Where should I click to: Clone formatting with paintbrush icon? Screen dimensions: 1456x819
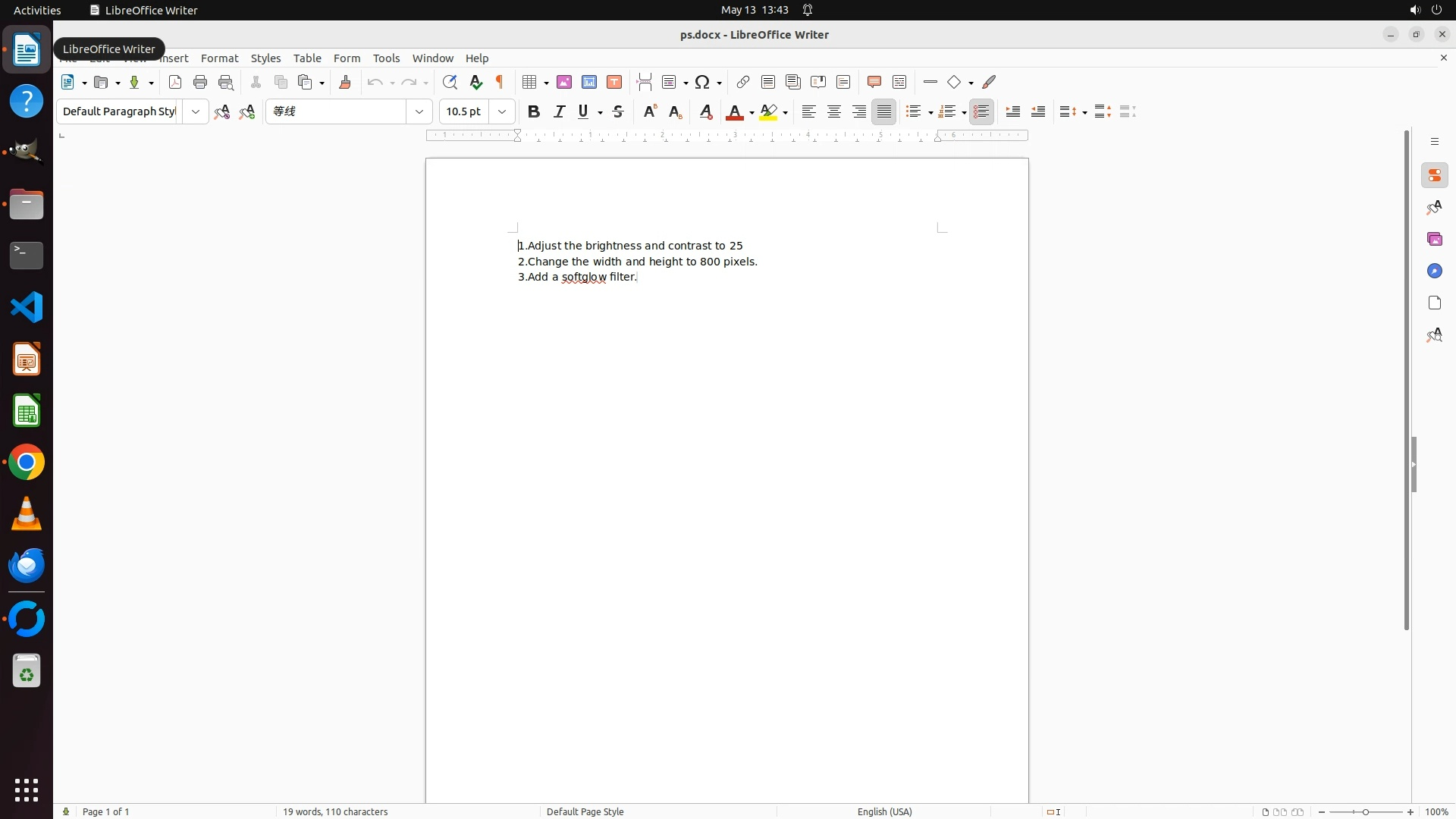[x=345, y=82]
